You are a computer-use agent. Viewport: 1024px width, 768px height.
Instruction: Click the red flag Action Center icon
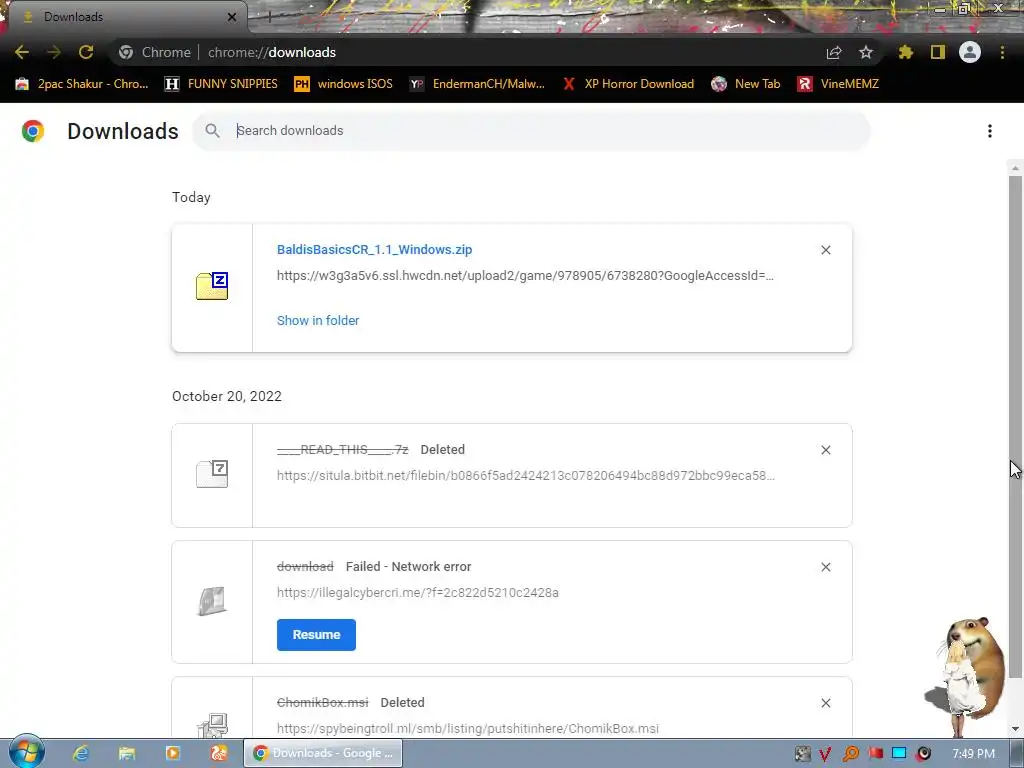[x=875, y=754]
